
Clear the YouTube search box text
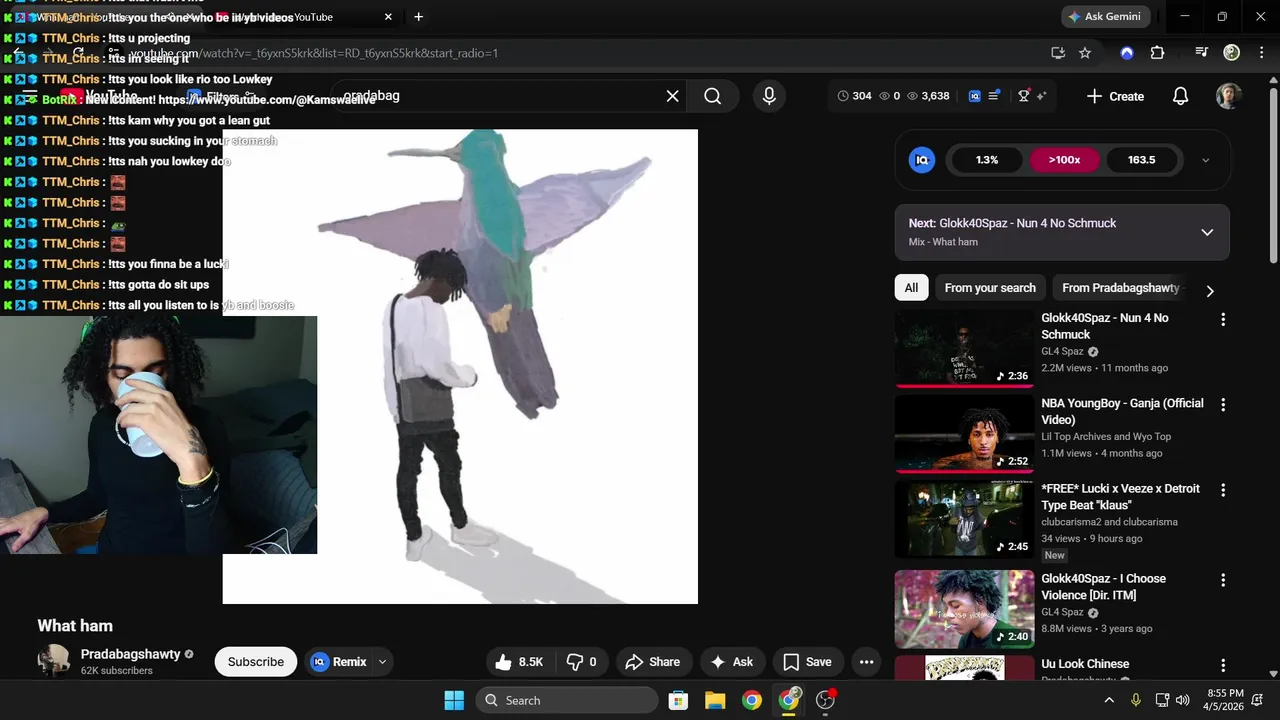[x=673, y=96]
